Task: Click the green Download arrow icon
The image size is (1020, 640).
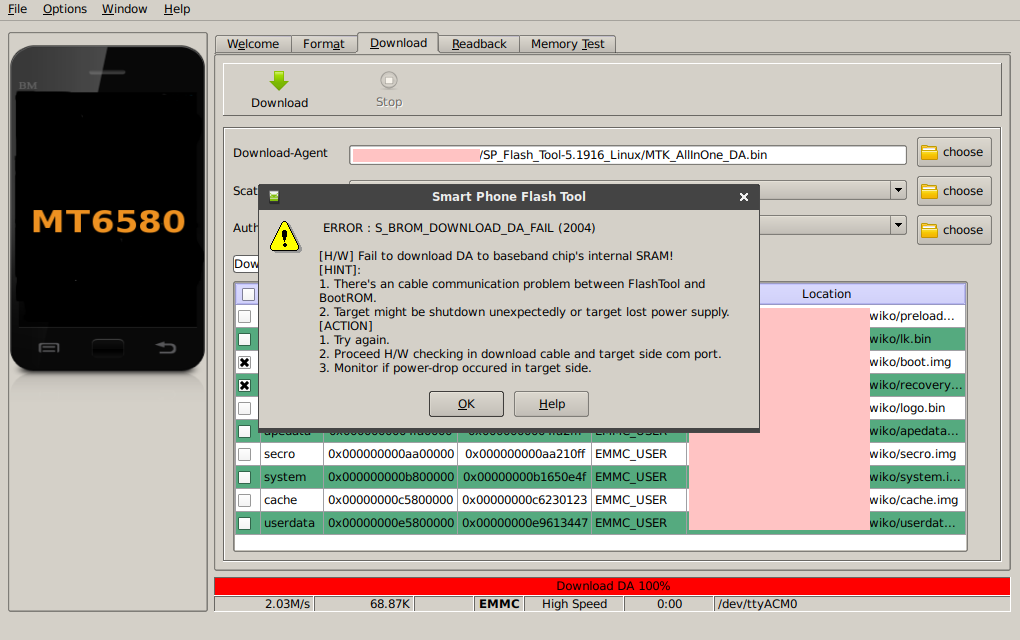Action: coord(279,82)
